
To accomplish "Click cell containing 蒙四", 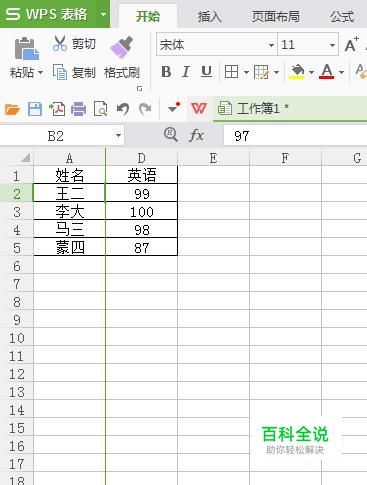I will click(x=69, y=247).
